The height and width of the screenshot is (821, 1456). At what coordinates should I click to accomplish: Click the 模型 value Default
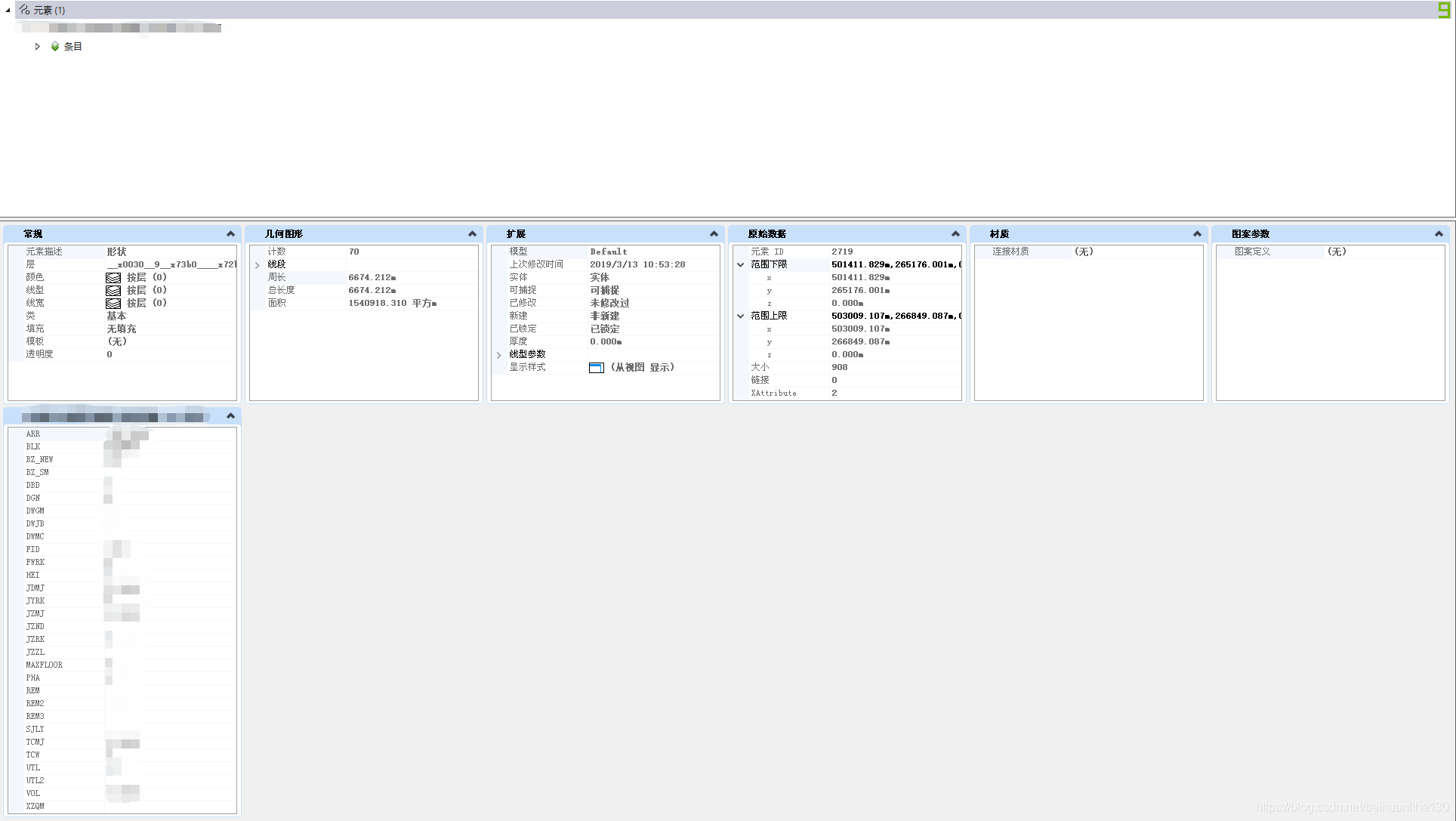pyautogui.click(x=609, y=252)
